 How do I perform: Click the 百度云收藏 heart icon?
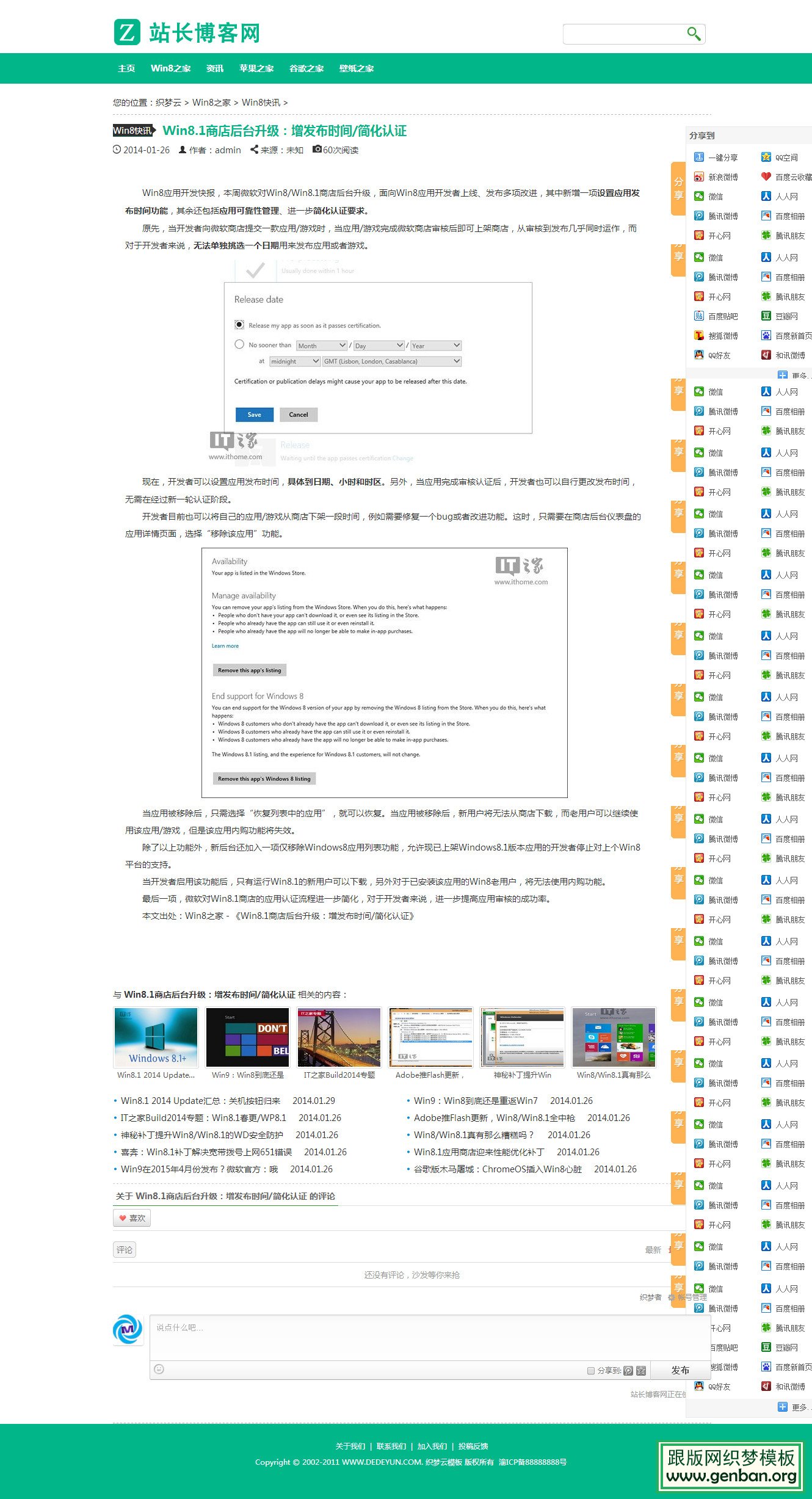point(766,177)
